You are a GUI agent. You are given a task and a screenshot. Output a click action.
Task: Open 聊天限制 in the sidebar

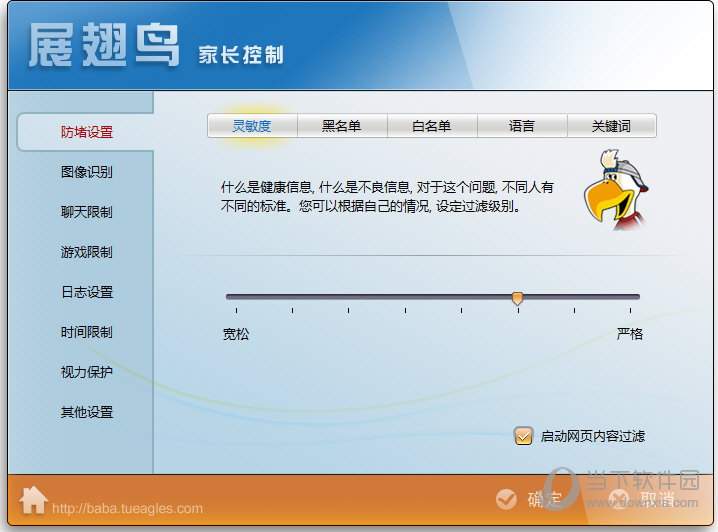tap(87, 212)
